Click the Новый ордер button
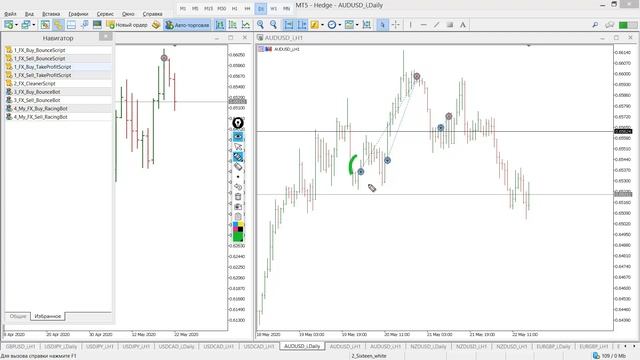Image resolution: width=640 pixels, height=360 pixels. (x=127, y=25)
